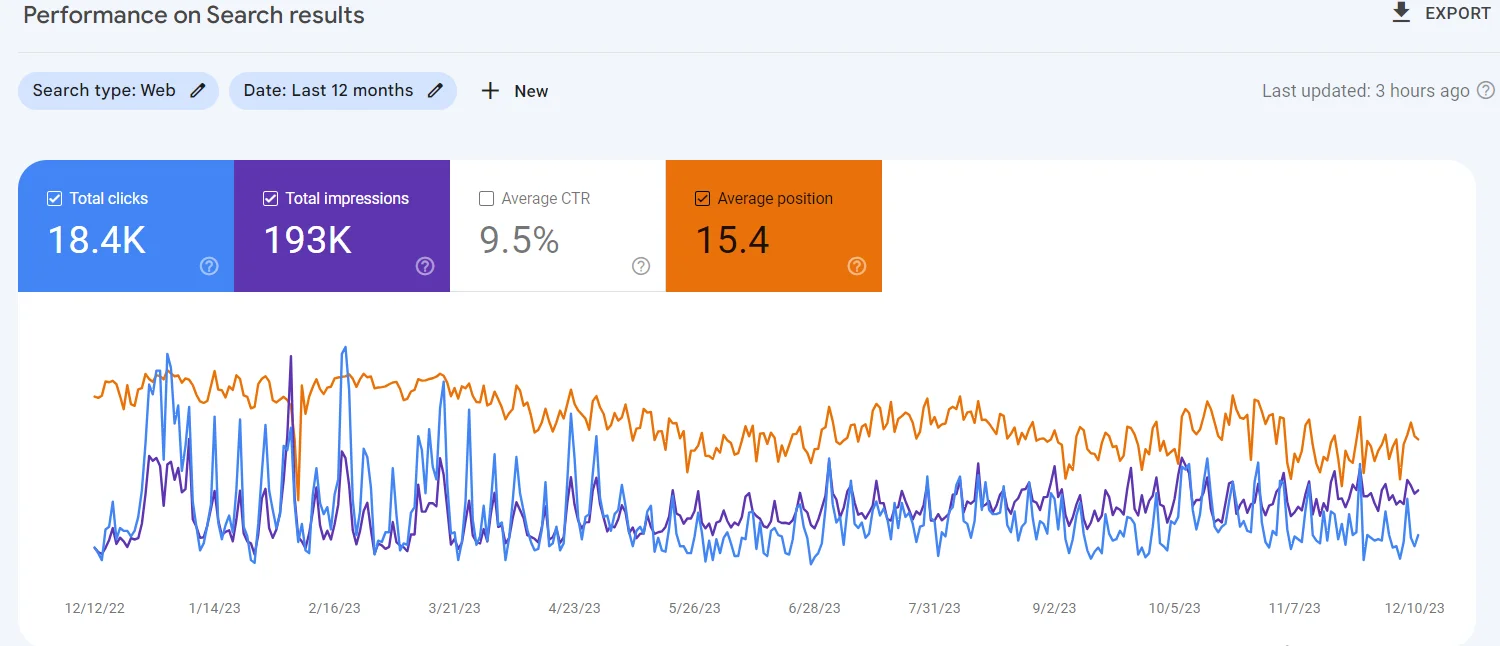Viewport: 1500px width, 646px height.
Task: Click the plus icon beside New
Action: tap(489, 90)
